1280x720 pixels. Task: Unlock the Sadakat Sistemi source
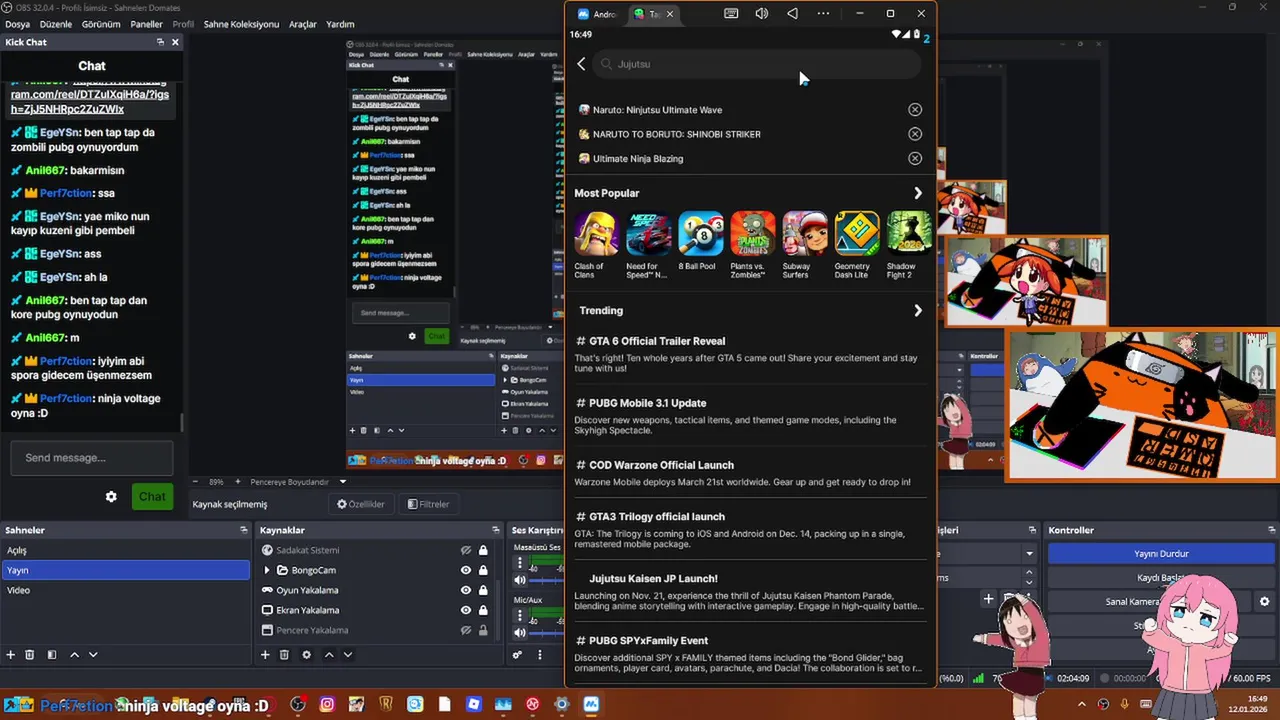pyautogui.click(x=483, y=550)
